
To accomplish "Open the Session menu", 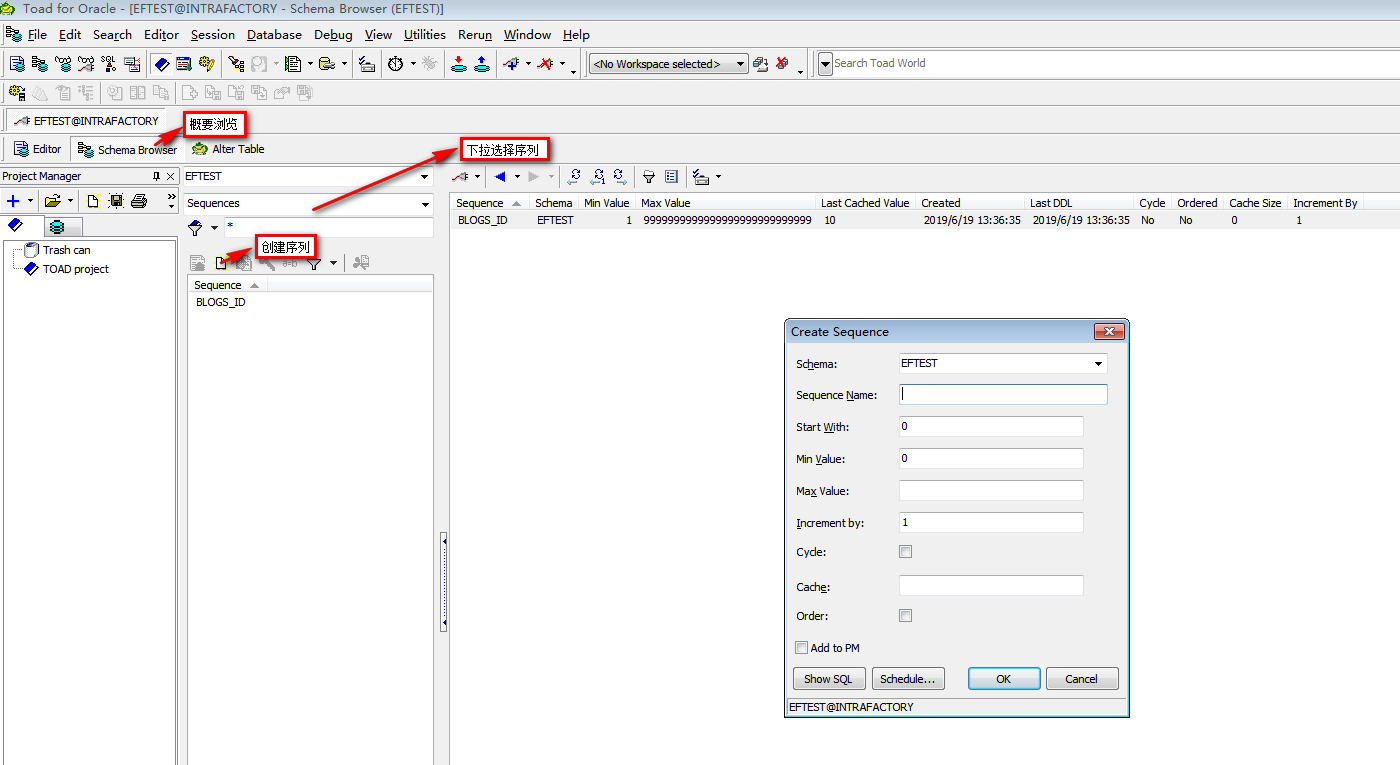I will (213, 35).
